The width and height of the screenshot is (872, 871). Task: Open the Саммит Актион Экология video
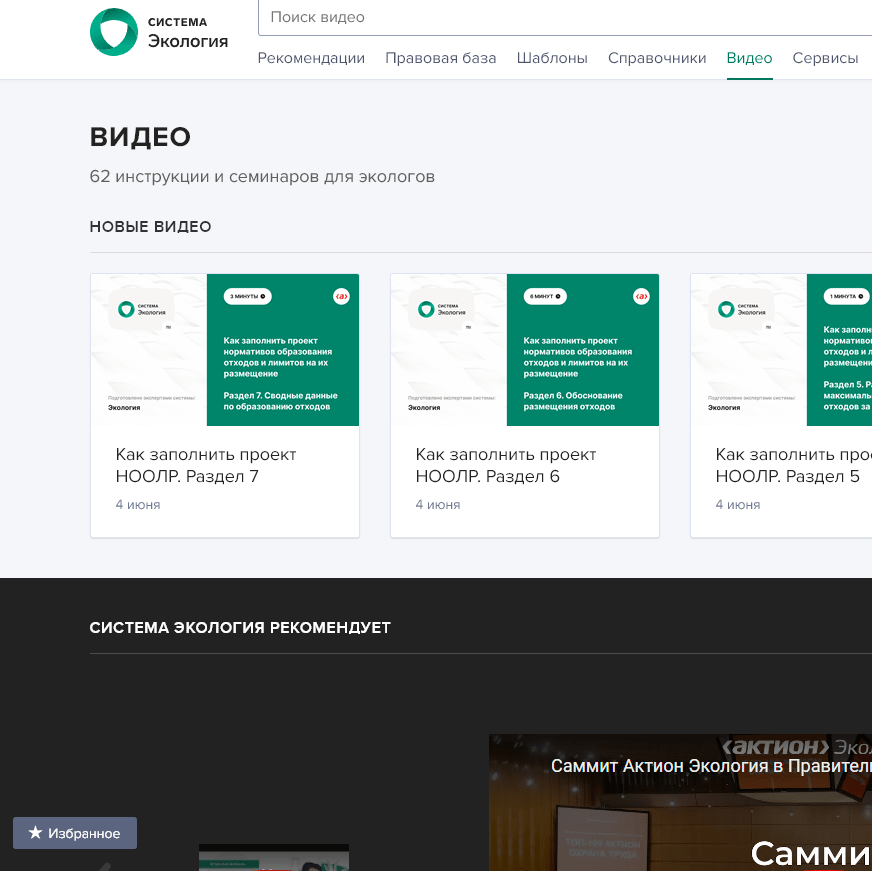pos(680,803)
